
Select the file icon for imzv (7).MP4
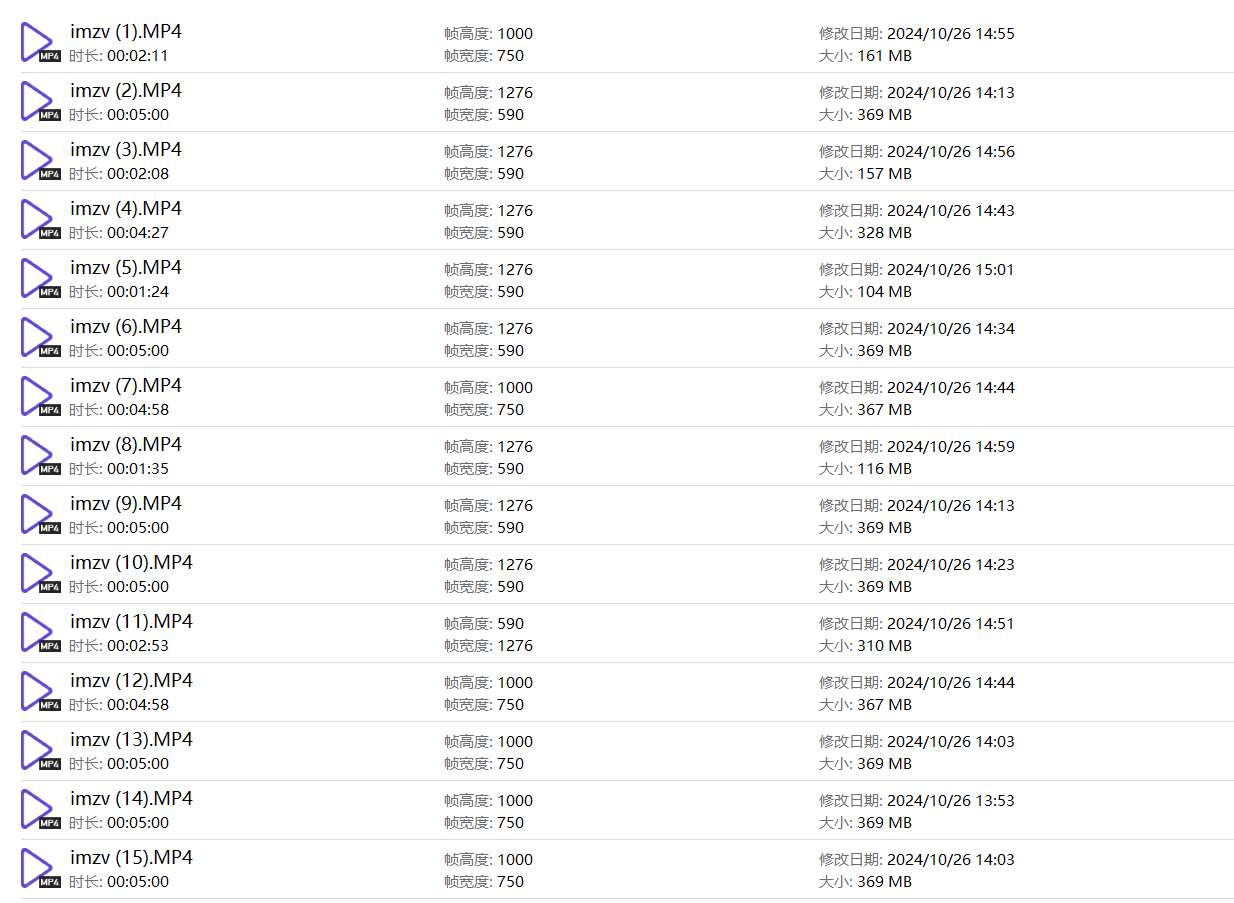point(38,397)
